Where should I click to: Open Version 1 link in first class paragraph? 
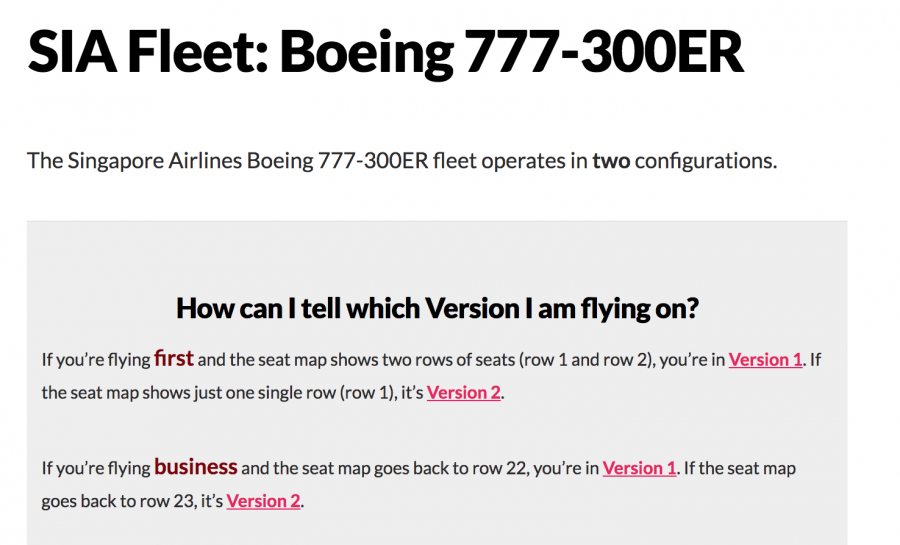(765, 360)
